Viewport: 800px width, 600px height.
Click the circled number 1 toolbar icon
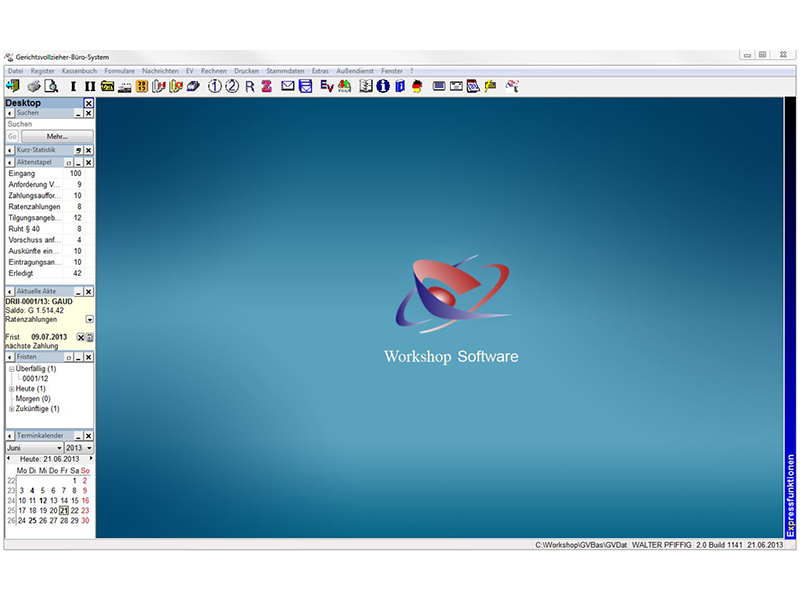point(215,87)
